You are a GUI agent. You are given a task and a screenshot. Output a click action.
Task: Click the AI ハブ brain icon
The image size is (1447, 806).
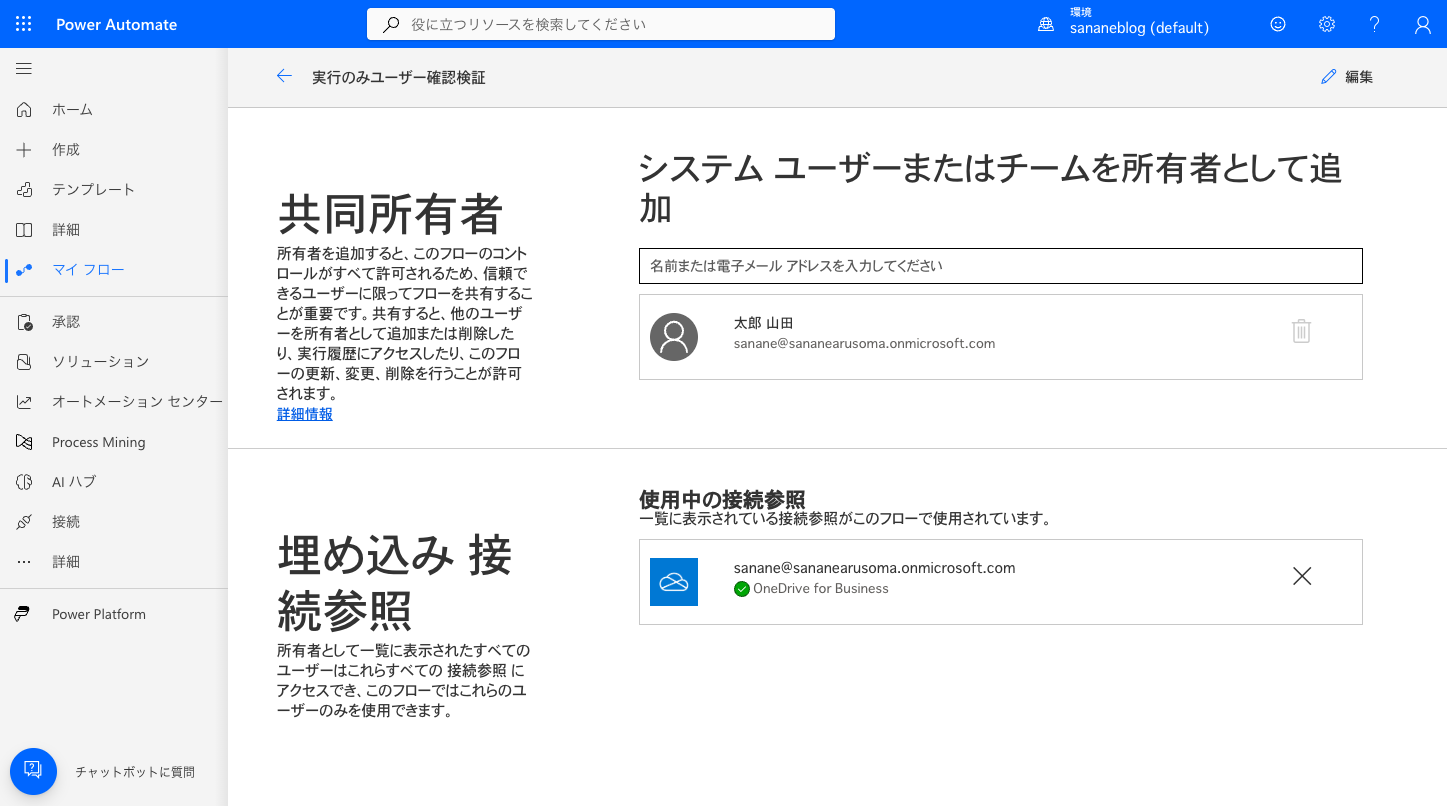coord(24,481)
